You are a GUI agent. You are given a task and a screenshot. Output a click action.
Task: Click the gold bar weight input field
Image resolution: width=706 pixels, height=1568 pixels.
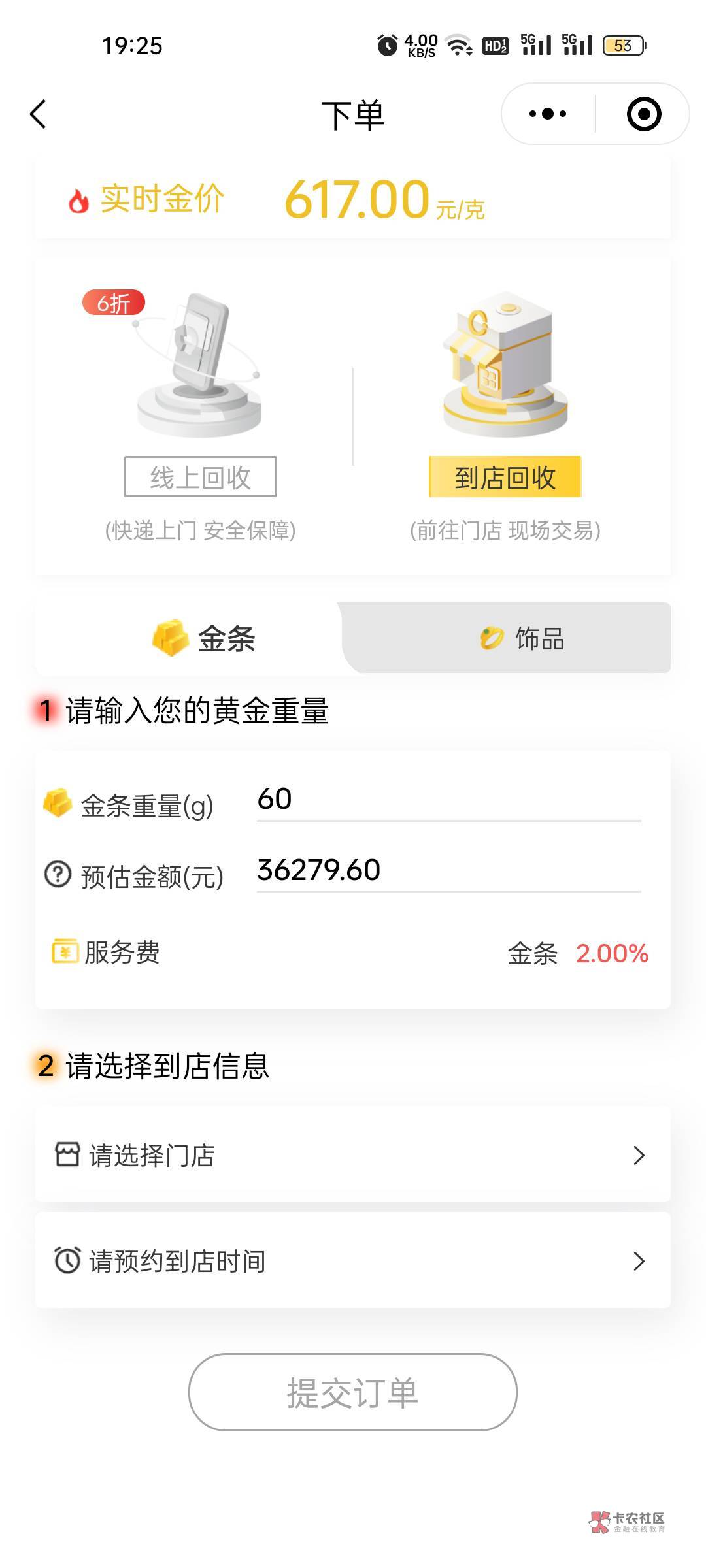point(448,800)
